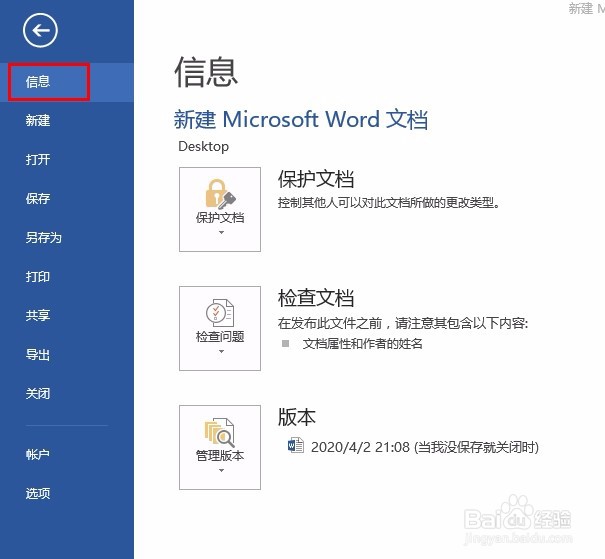This screenshot has height=559, width=605.
Task: Click the 文档属性和作者的姓名 item
Action: (x=363, y=343)
